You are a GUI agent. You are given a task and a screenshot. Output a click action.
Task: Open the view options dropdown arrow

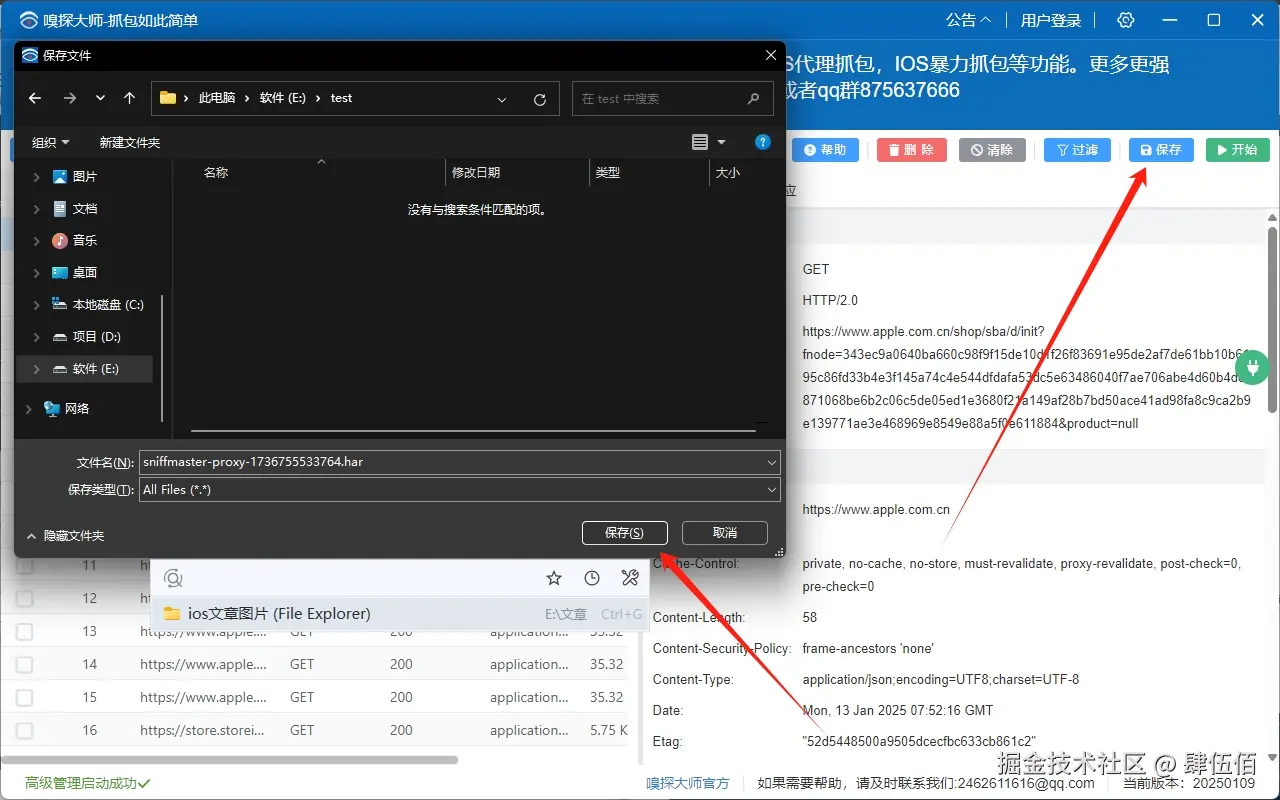point(722,143)
